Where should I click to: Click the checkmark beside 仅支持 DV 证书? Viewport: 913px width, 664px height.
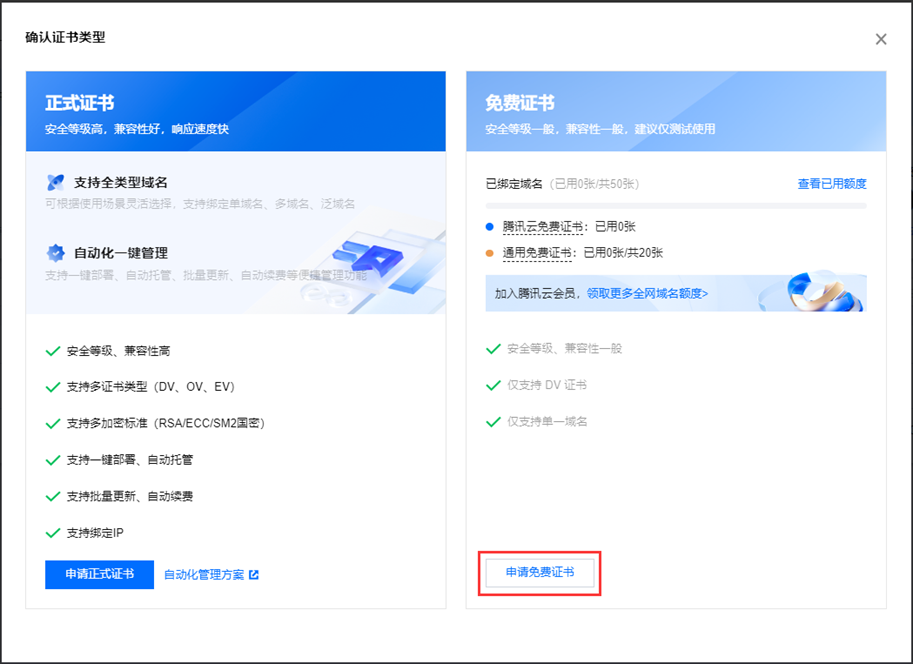tap(493, 386)
